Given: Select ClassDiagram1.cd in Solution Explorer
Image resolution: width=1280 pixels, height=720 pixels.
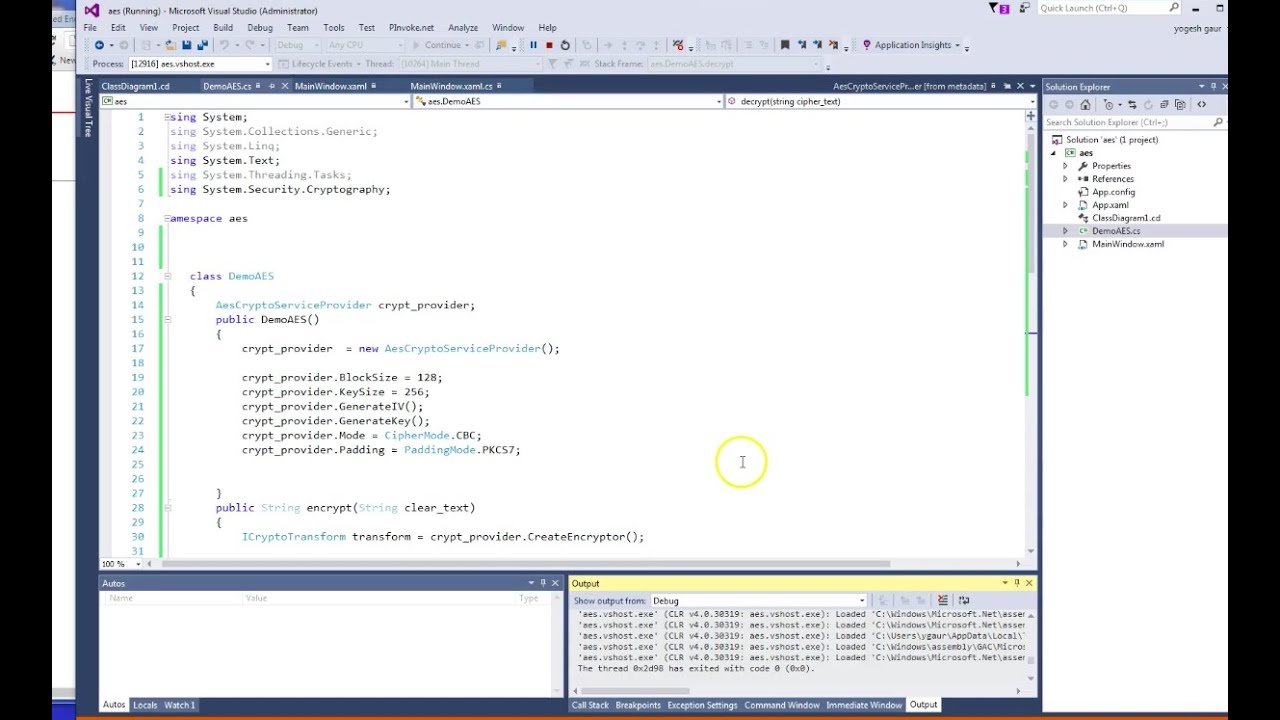Looking at the screenshot, I should point(1126,218).
